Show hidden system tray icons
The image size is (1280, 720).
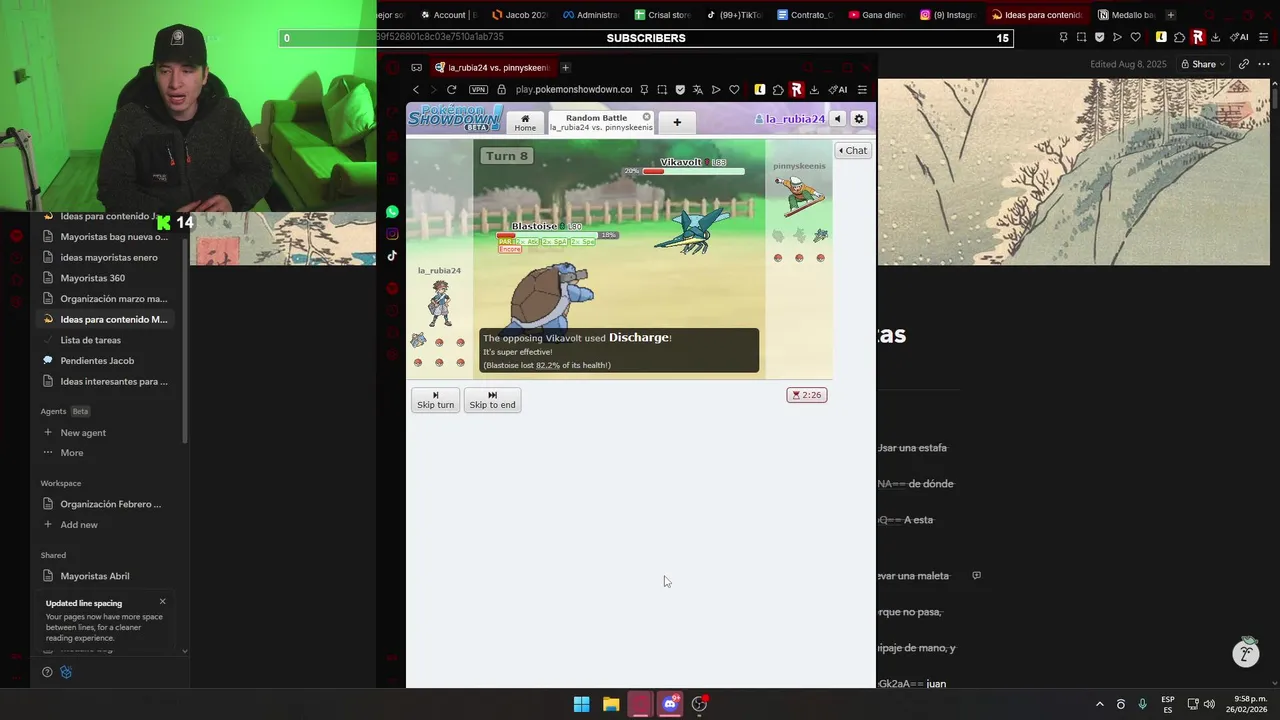click(x=1099, y=704)
